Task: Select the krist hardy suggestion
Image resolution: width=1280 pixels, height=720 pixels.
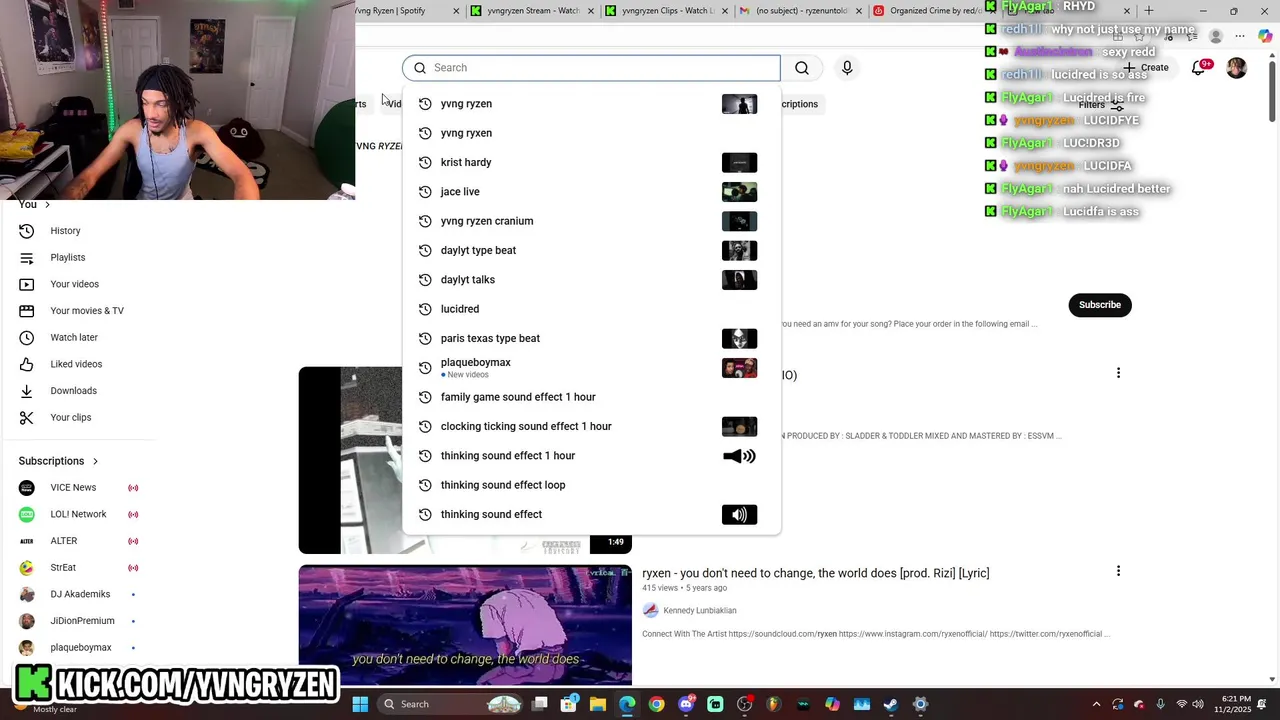Action: [x=591, y=162]
